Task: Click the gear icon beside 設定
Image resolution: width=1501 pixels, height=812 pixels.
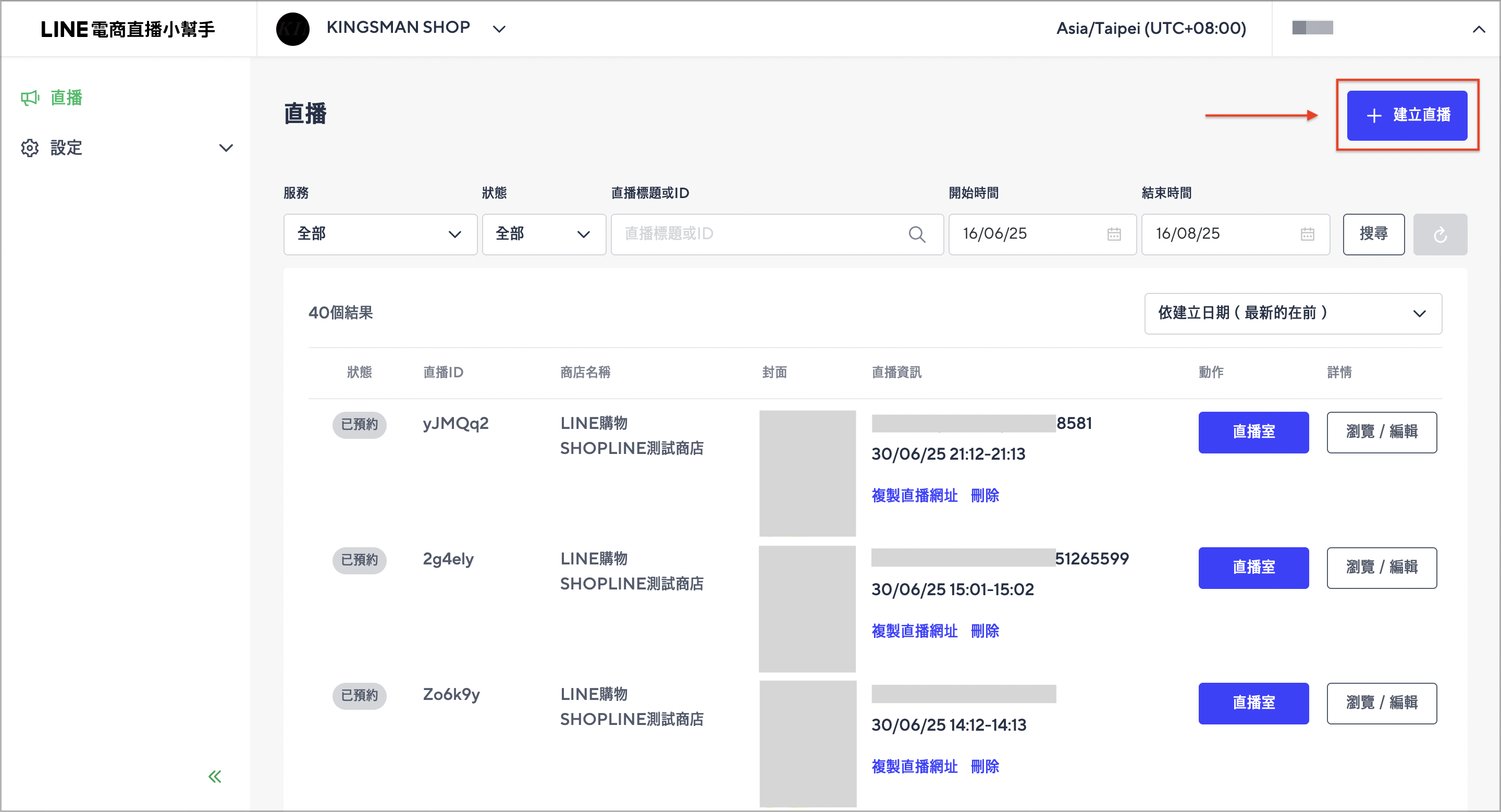Action: (x=29, y=148)
